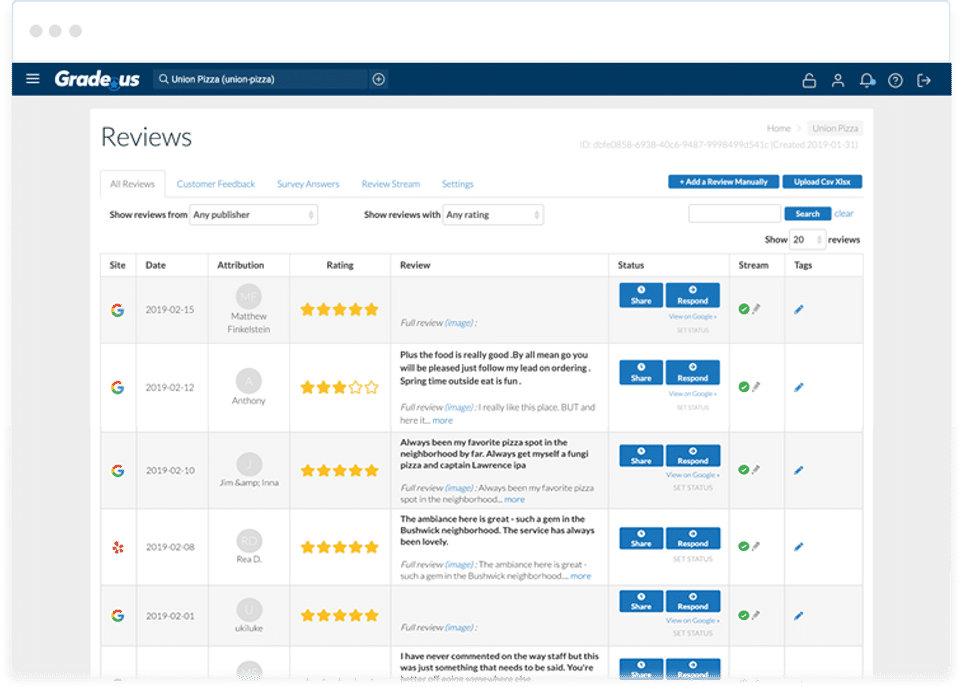The height and width of the screenshot is (687, 960).
Task: Open the hamburger menu in header
Action: (33, 79)
